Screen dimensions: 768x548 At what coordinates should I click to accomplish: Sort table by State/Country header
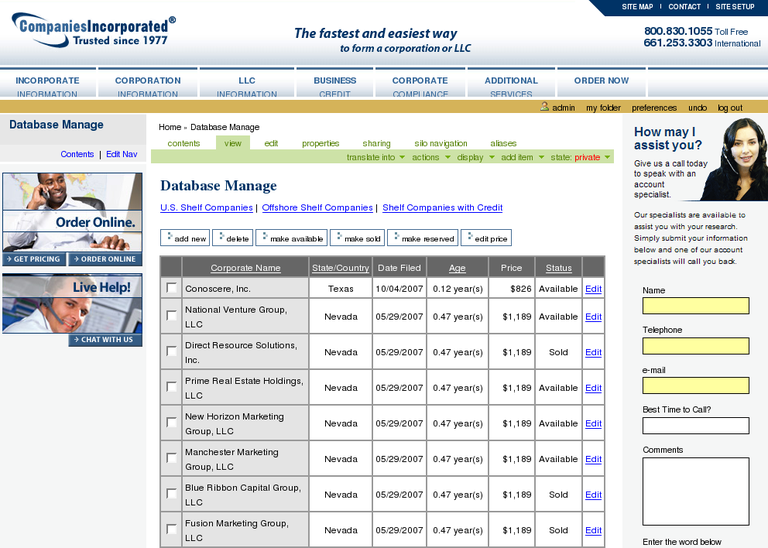point(340,268)
